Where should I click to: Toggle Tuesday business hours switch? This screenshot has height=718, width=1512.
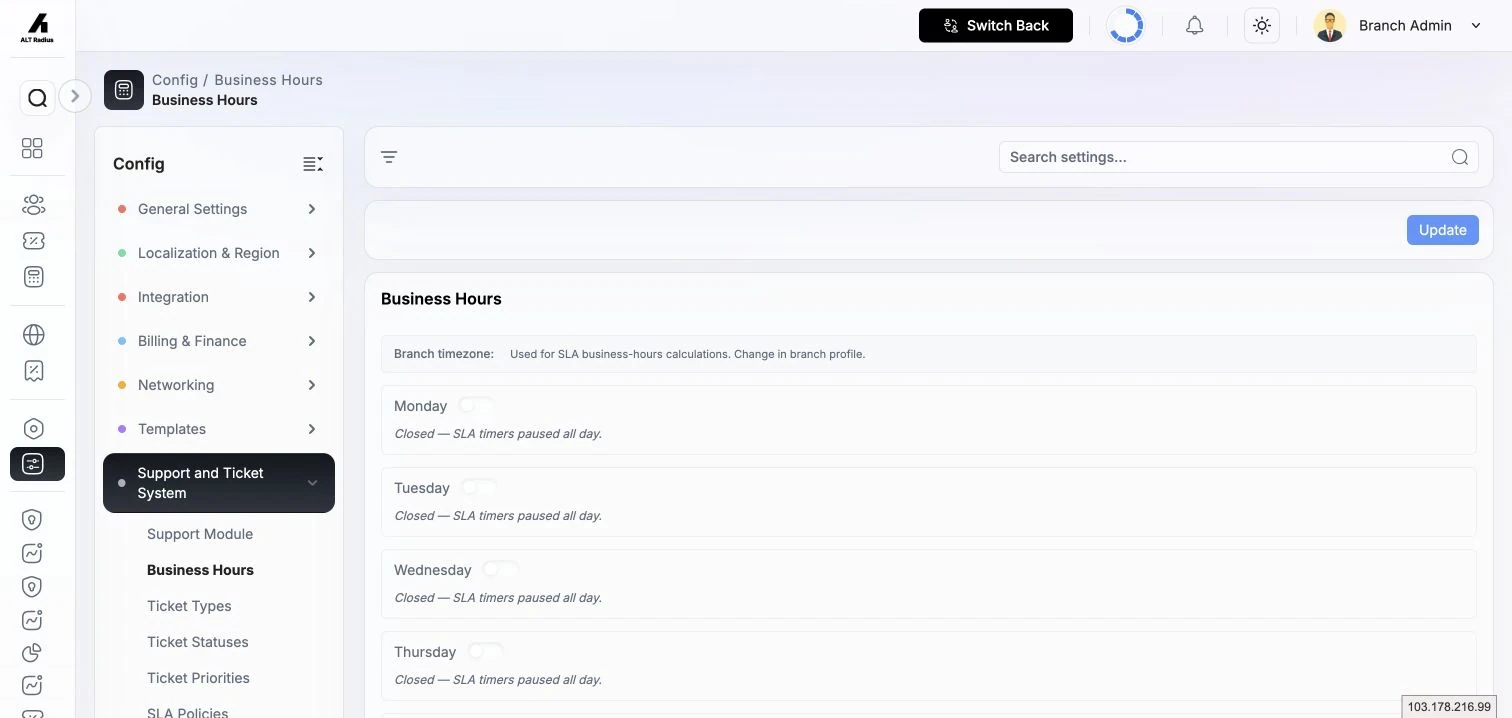coord(478,487)
